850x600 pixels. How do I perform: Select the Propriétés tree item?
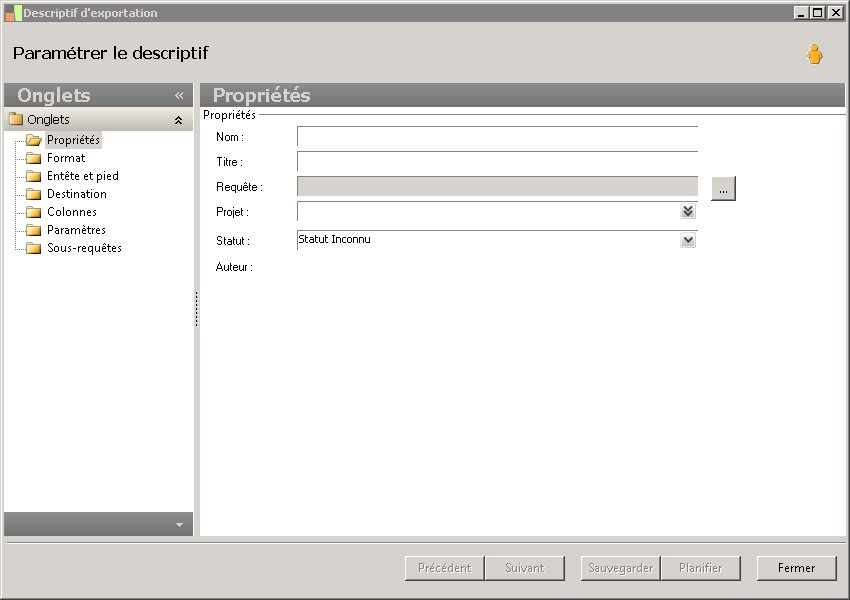pos(73,140)
